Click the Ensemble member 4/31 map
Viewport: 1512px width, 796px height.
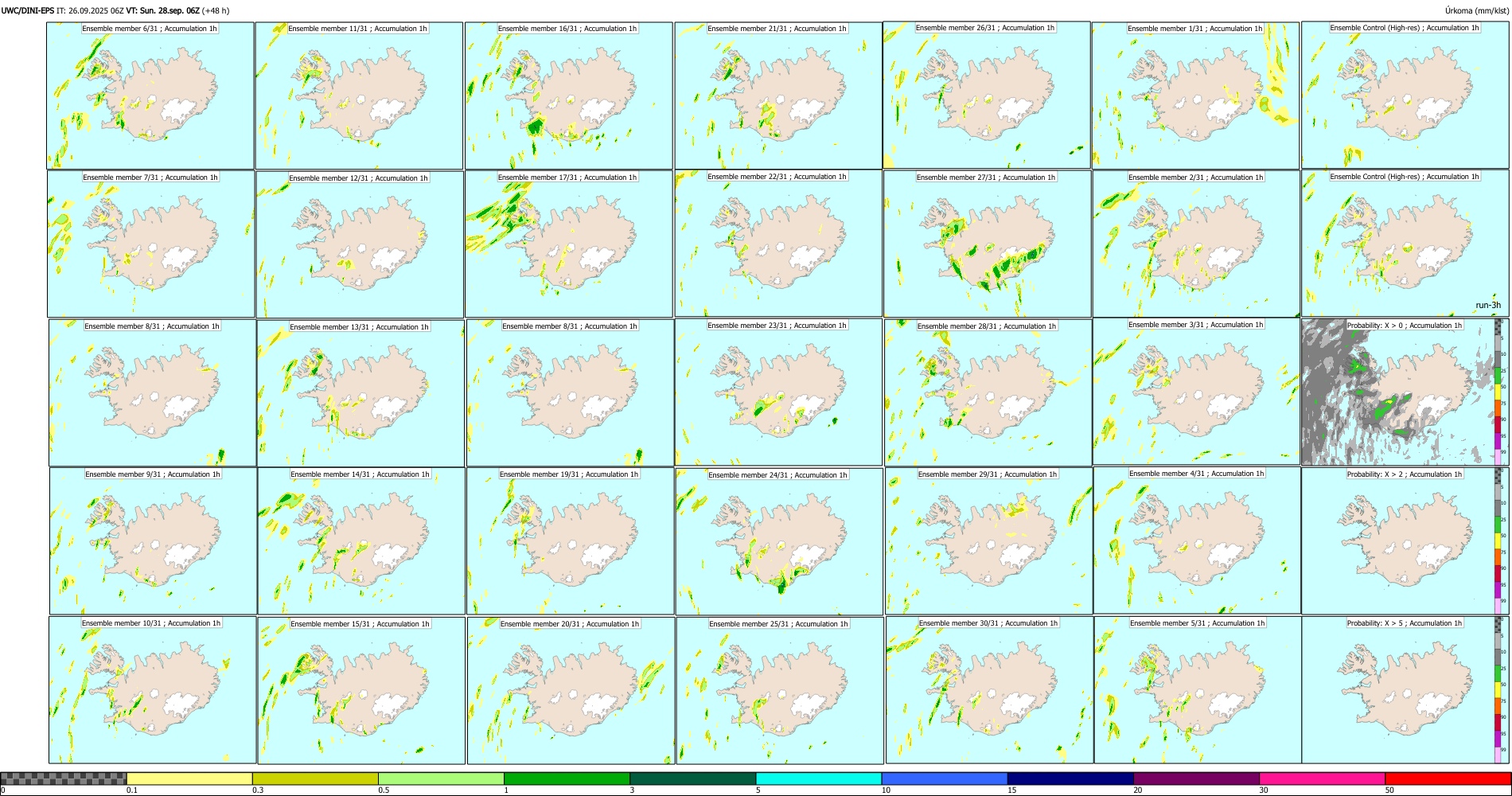pos(1198,540)
